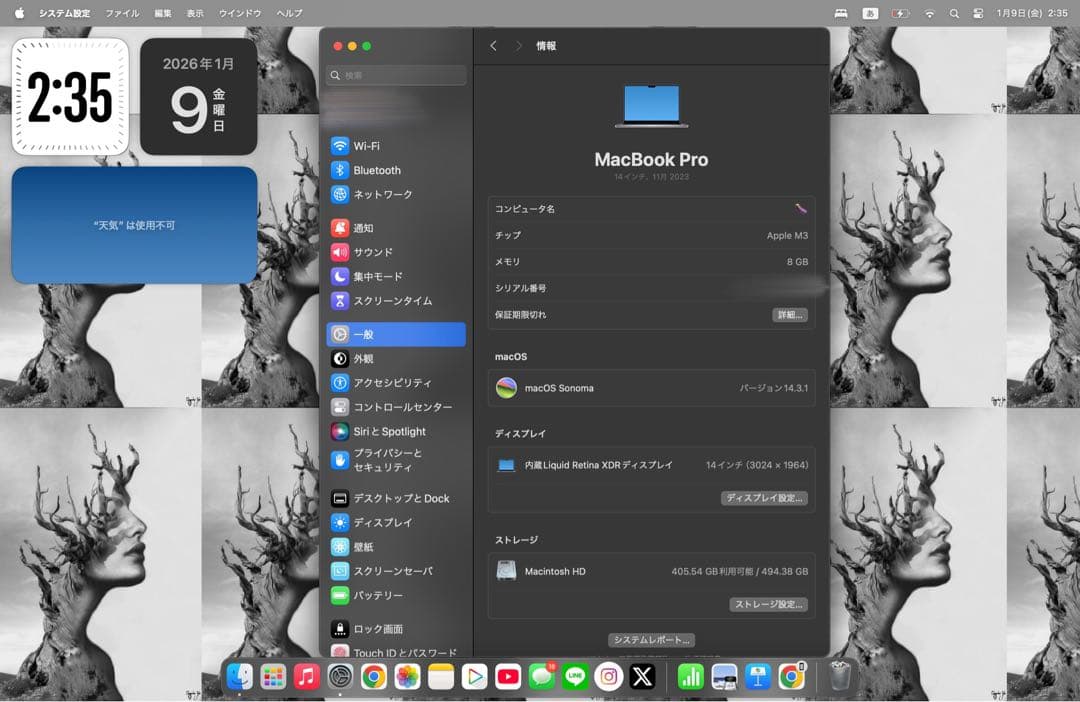Screen dimensions: 1080x702
Task: Click the forward chevron next to 情報
Action: click(516, 45)
